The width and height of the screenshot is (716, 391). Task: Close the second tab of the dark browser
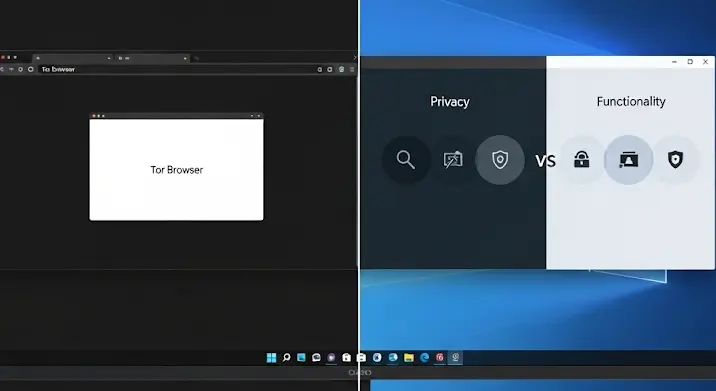[x=185, y=58]
